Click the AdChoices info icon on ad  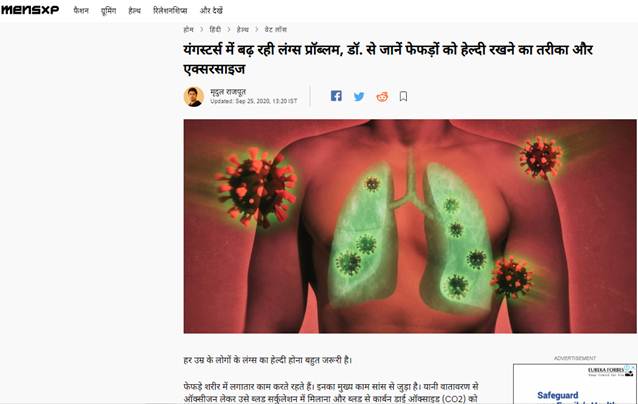(x=627, y=367)
